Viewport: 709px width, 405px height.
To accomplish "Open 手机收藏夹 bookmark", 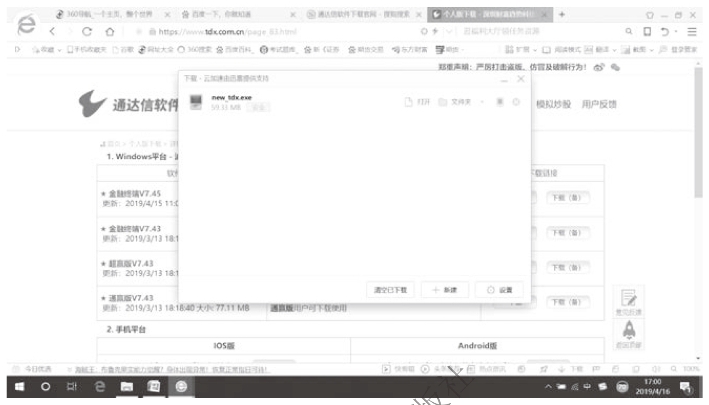I will (x=87, y=50).
